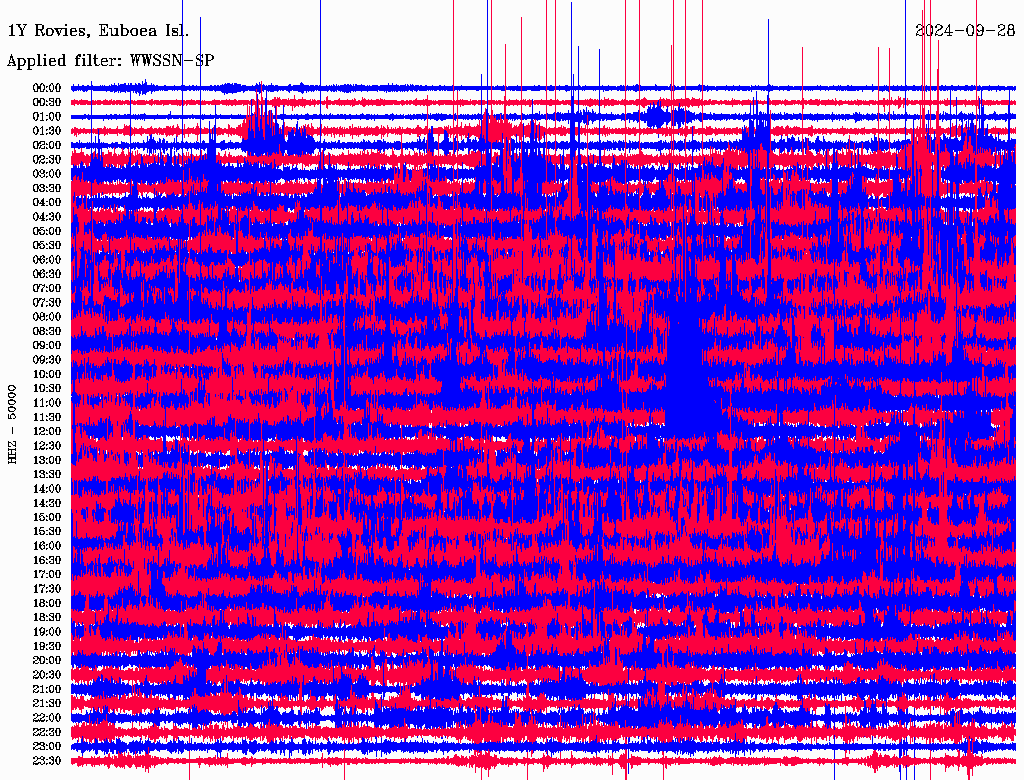Viewport: 1024px width, 780px height.
Task: Click the 13:30 time label
Action: click(47, 474)
